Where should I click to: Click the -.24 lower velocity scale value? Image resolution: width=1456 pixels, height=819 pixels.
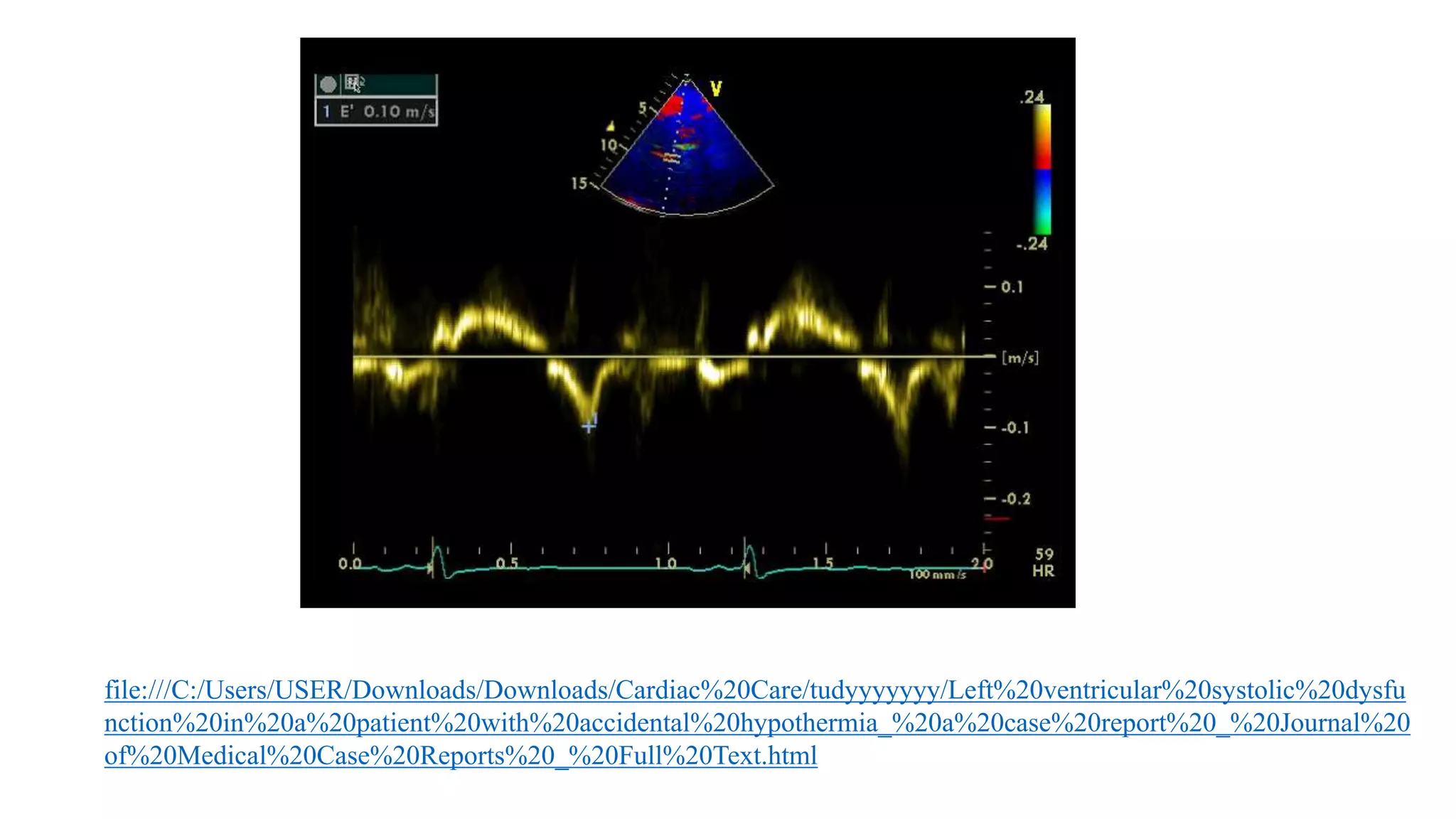[1032, 244]
